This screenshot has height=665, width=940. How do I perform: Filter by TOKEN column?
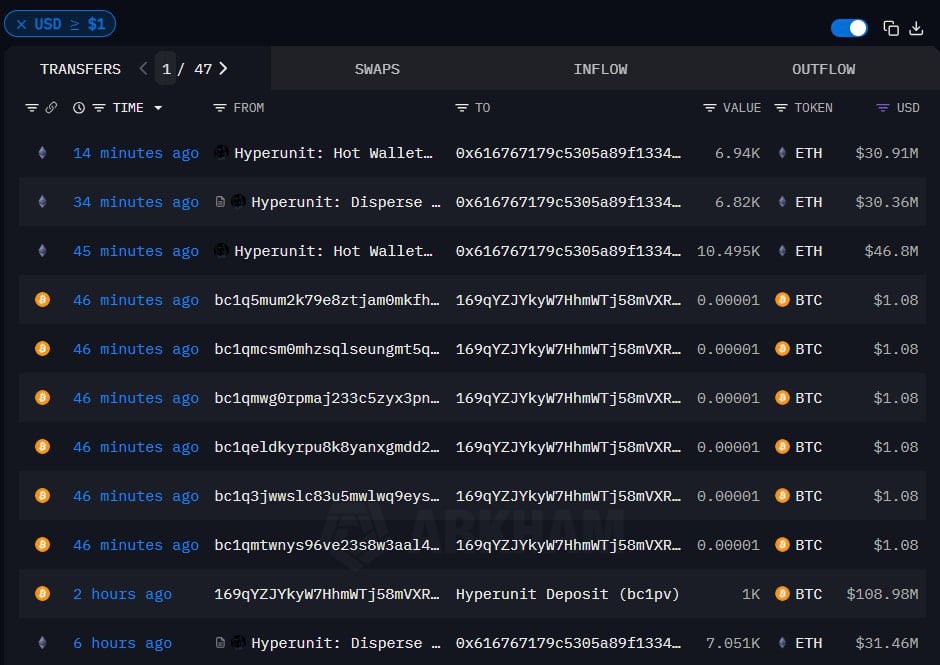pos(781,108)
